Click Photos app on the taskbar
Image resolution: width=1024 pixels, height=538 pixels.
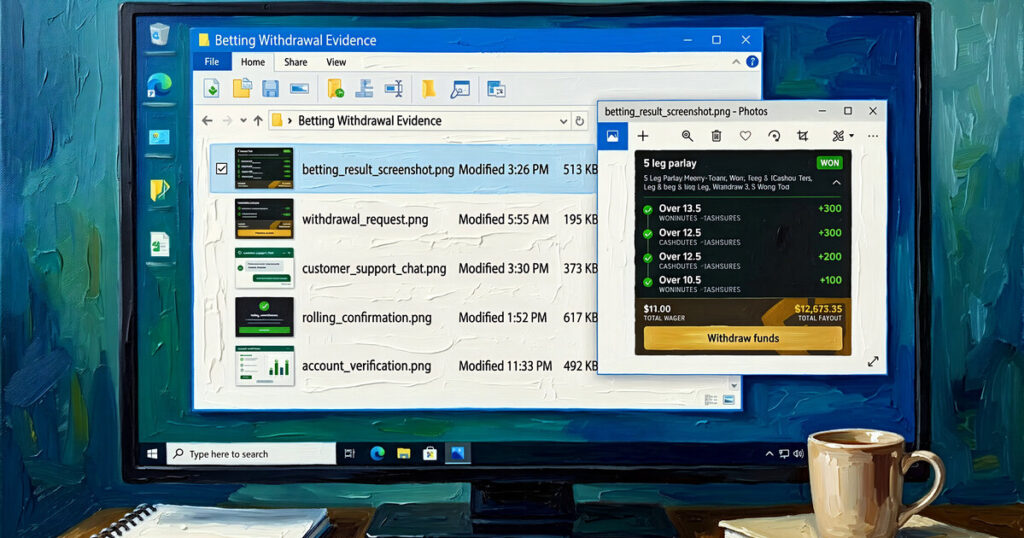pos(457,453)
